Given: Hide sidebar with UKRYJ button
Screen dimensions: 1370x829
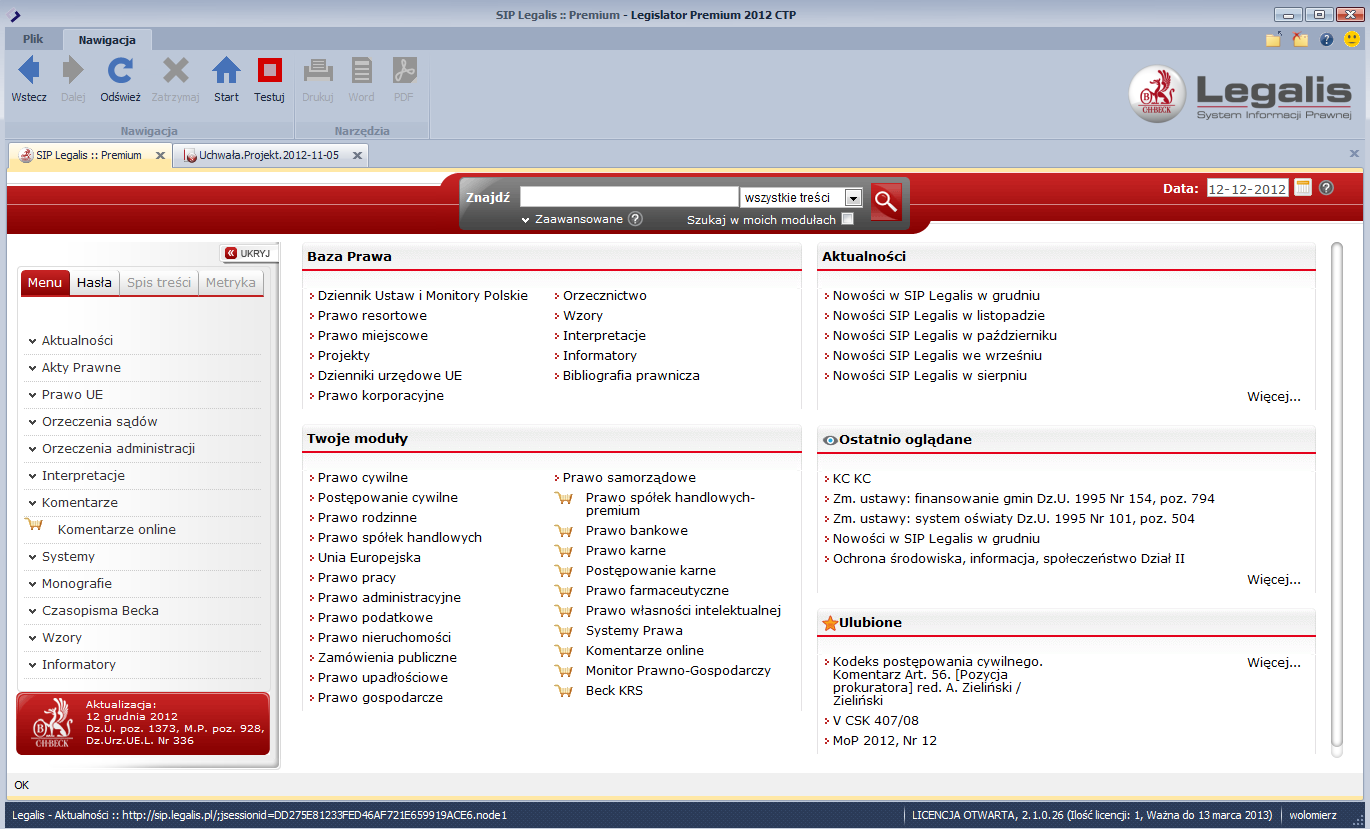Looking at the screenshot, I should tap(247, 253).
